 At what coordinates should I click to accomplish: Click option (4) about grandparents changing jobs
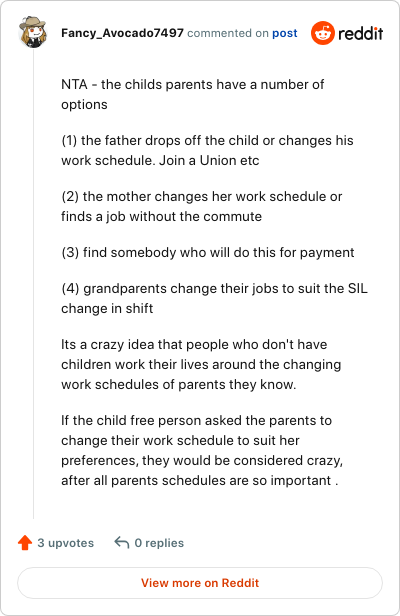click(x=214, y=298)
